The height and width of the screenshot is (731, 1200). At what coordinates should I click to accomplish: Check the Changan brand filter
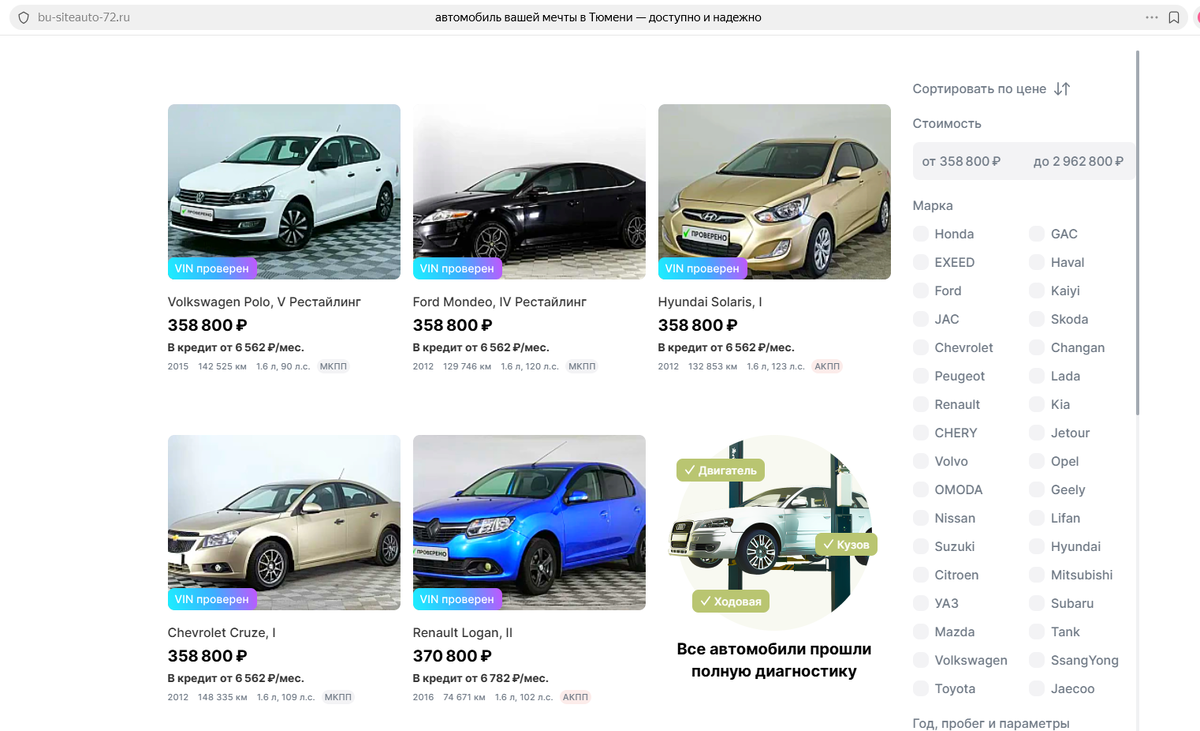(1036, 348)
